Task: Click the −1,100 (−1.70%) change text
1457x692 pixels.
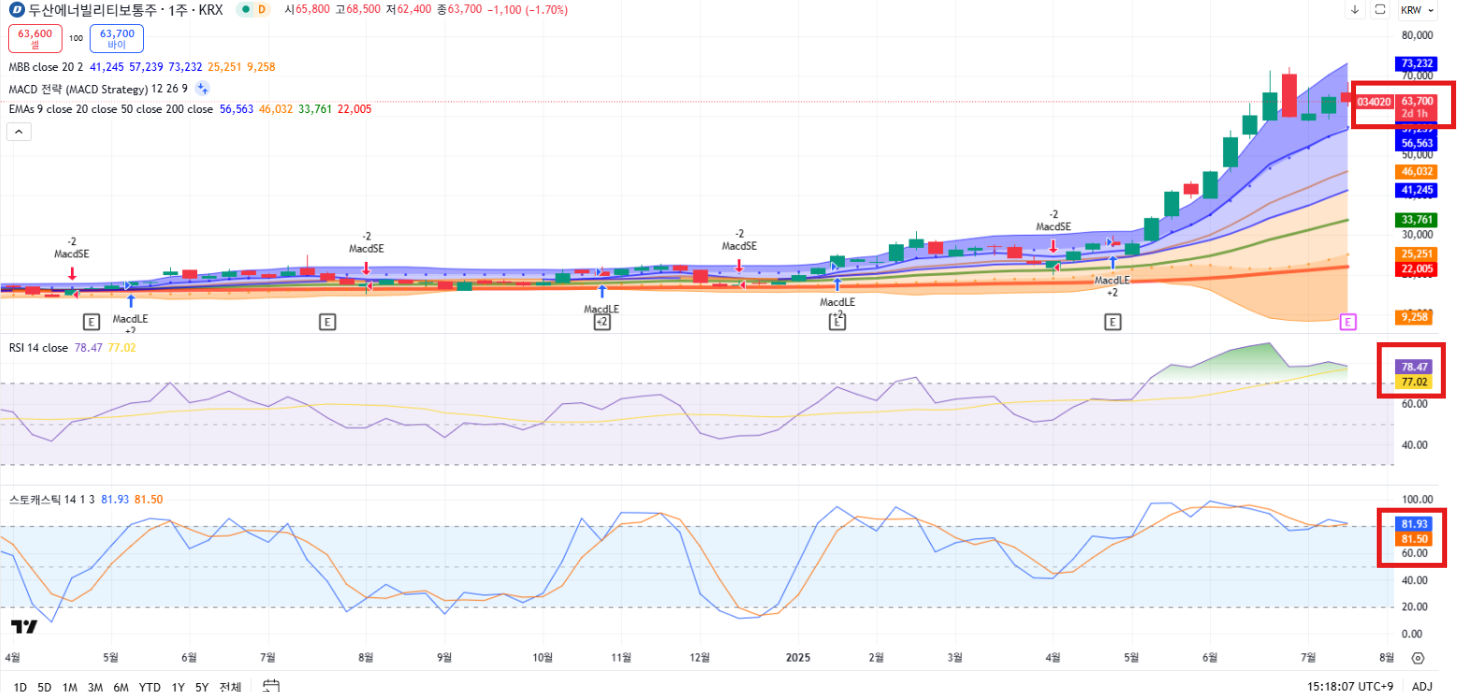Action: pos(527,10)
